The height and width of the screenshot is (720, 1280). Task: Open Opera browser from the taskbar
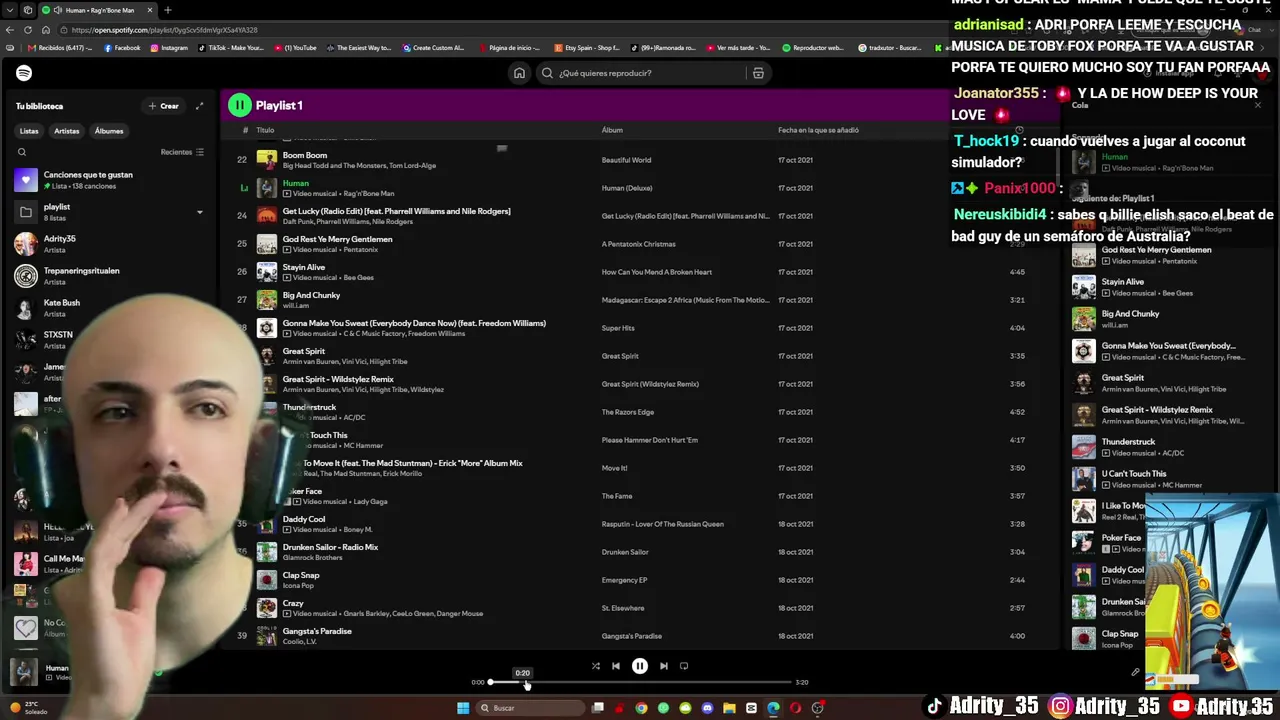(795, 708)
